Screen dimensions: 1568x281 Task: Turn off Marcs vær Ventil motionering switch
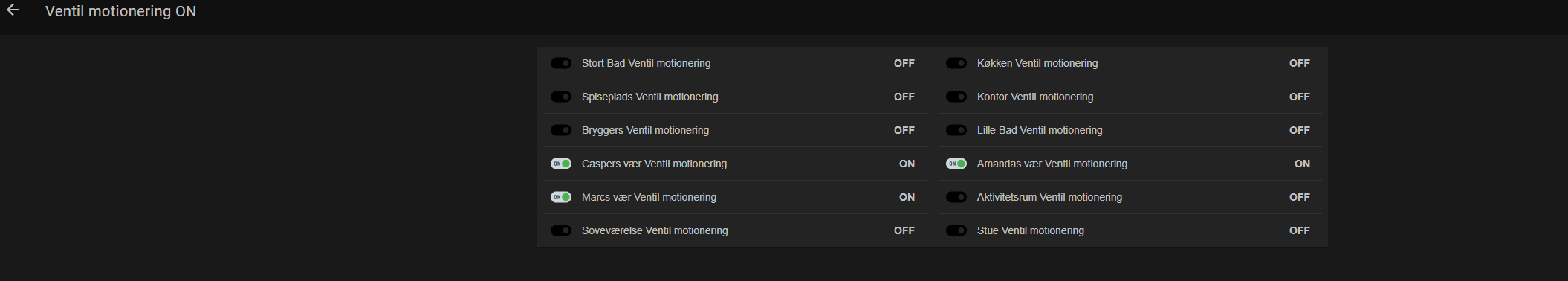[x=561, y=197]
